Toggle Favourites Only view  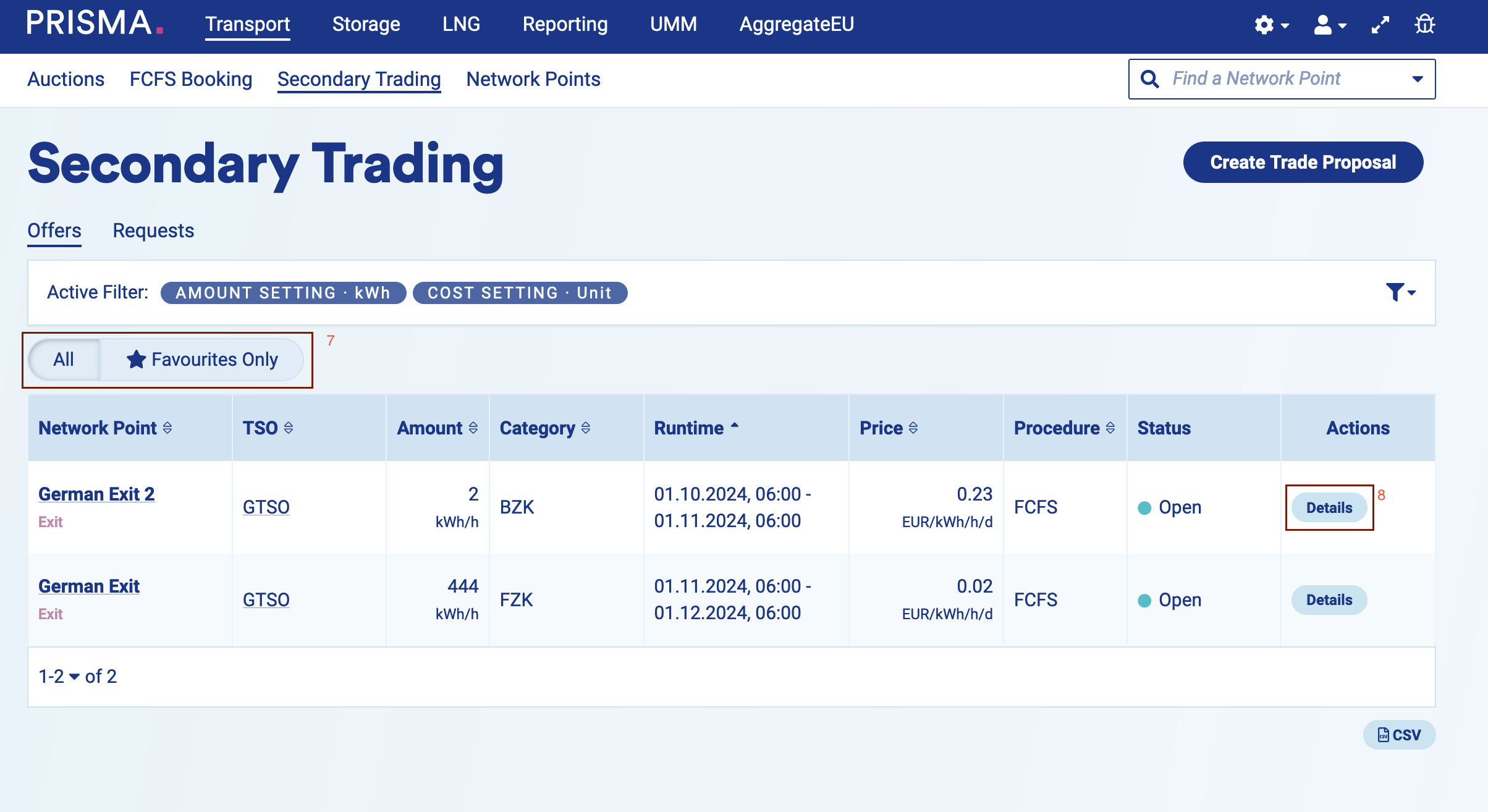coord(202,360)
